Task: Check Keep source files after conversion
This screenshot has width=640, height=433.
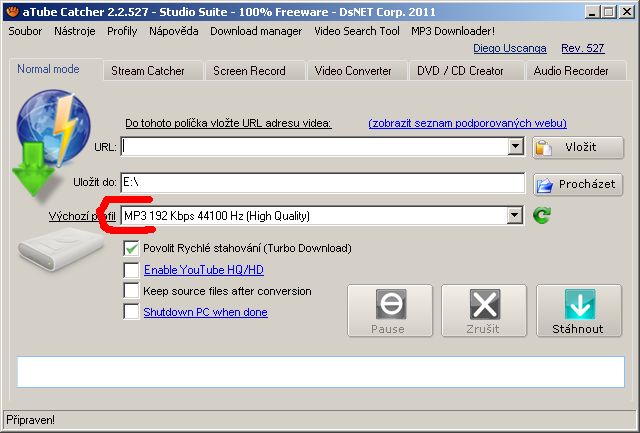Action: click(131, 291)
